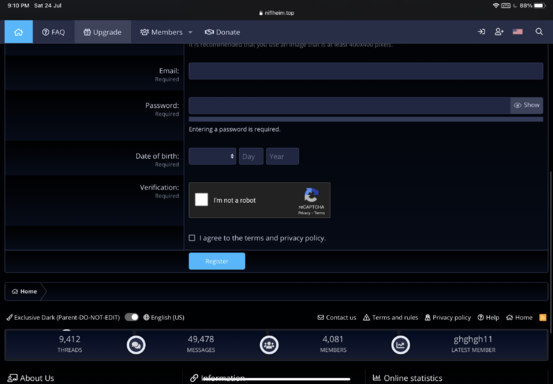Image resolution: width=553 pixels, height=384 pixels.
Task: Click the 49,478 messages count
Action: 201,339
